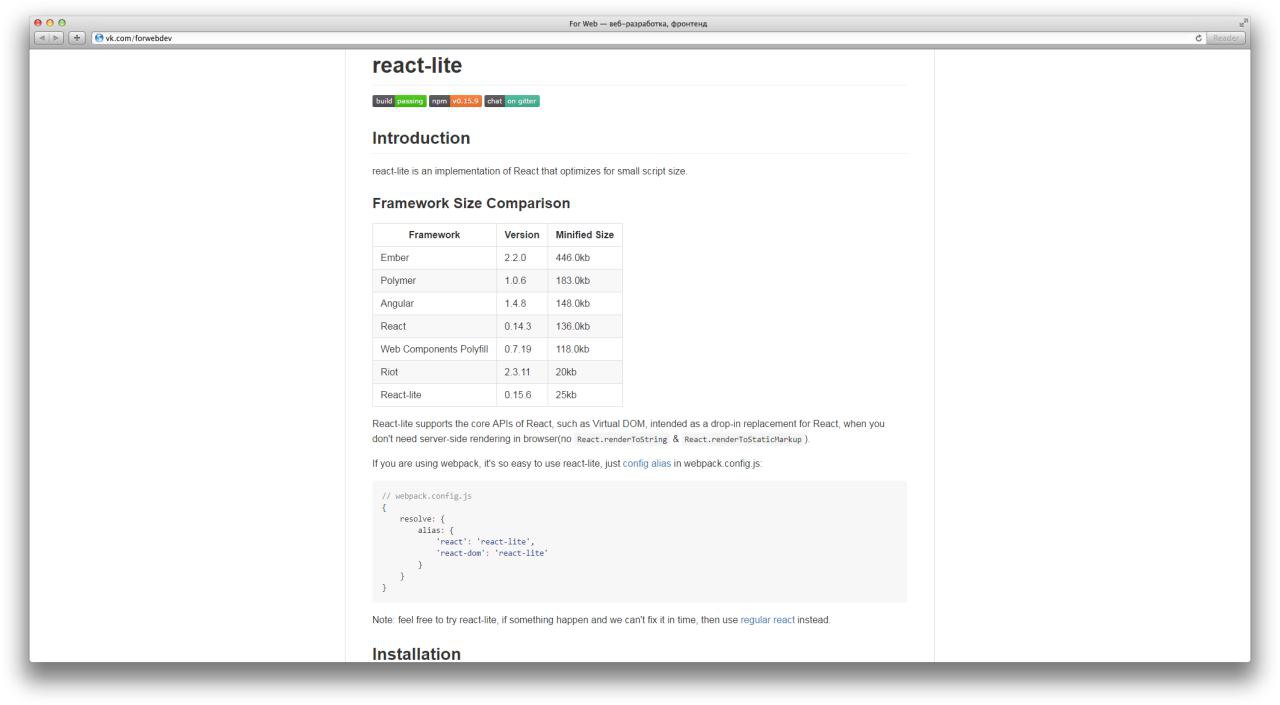Viewport: 1280px width, 705px height.
Task: Click the Installation heading
Action: [x=416, y=654]
